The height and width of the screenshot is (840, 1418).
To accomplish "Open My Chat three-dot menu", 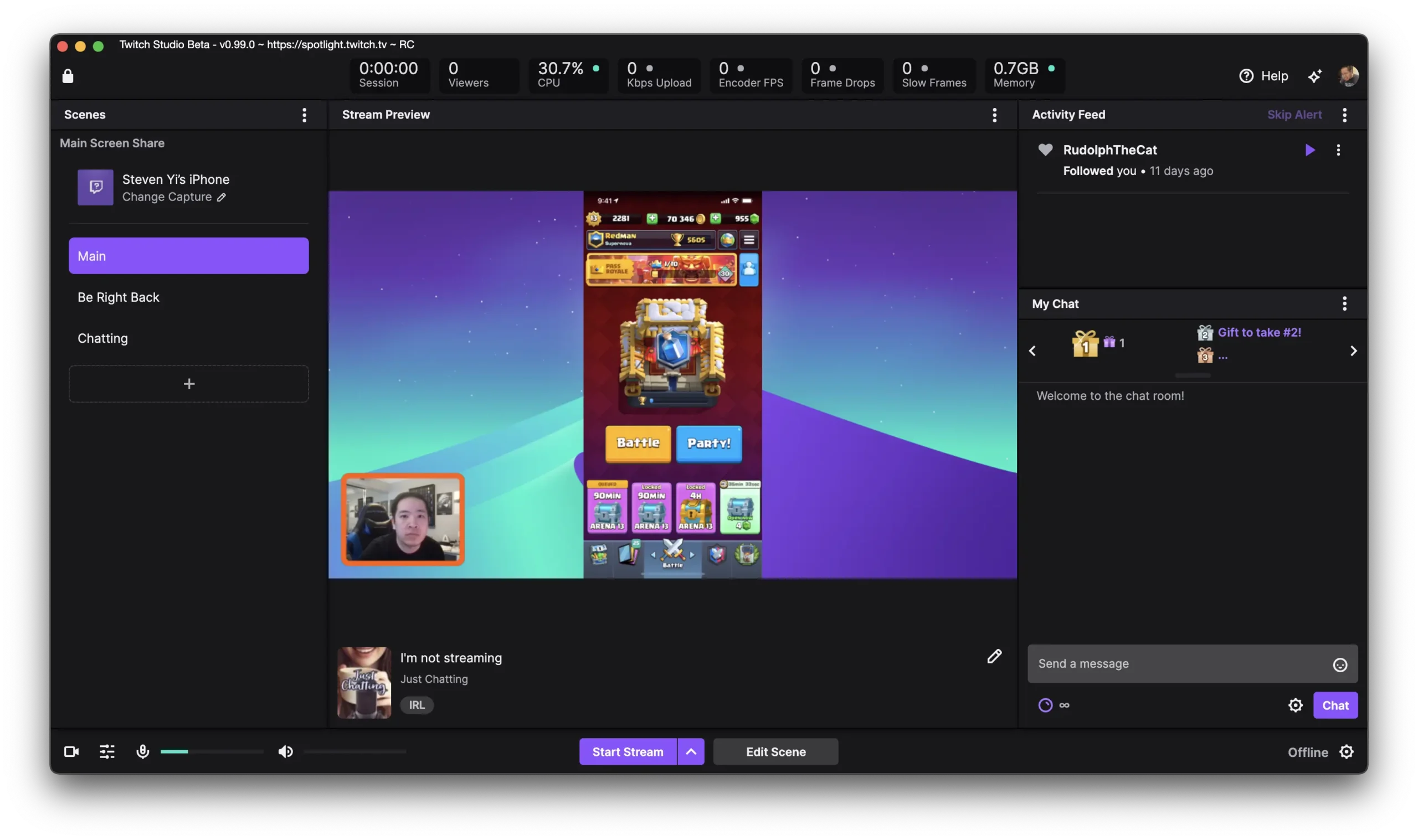I will click(1344, 303).
